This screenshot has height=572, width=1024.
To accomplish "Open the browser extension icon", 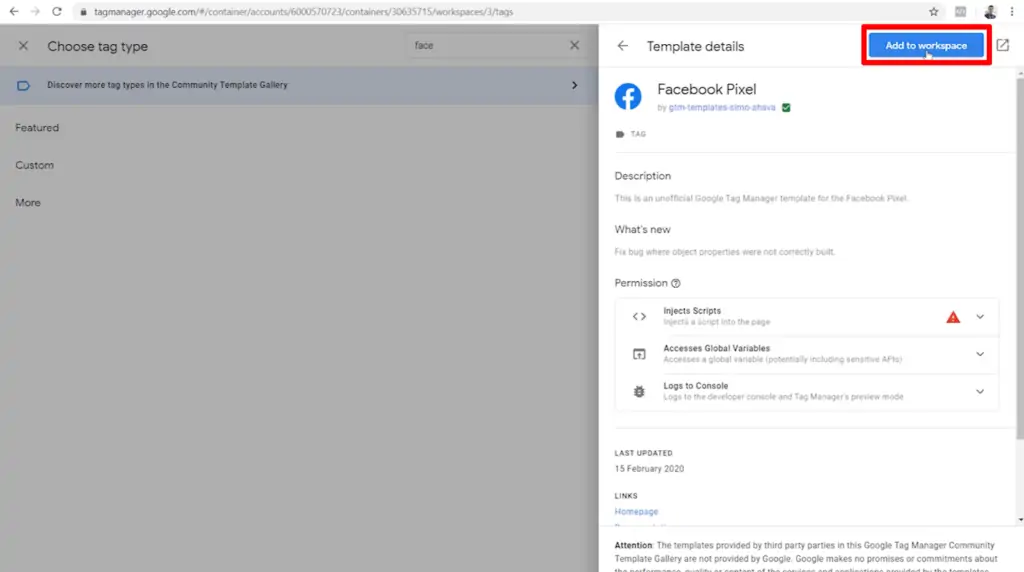I will 961,12.
